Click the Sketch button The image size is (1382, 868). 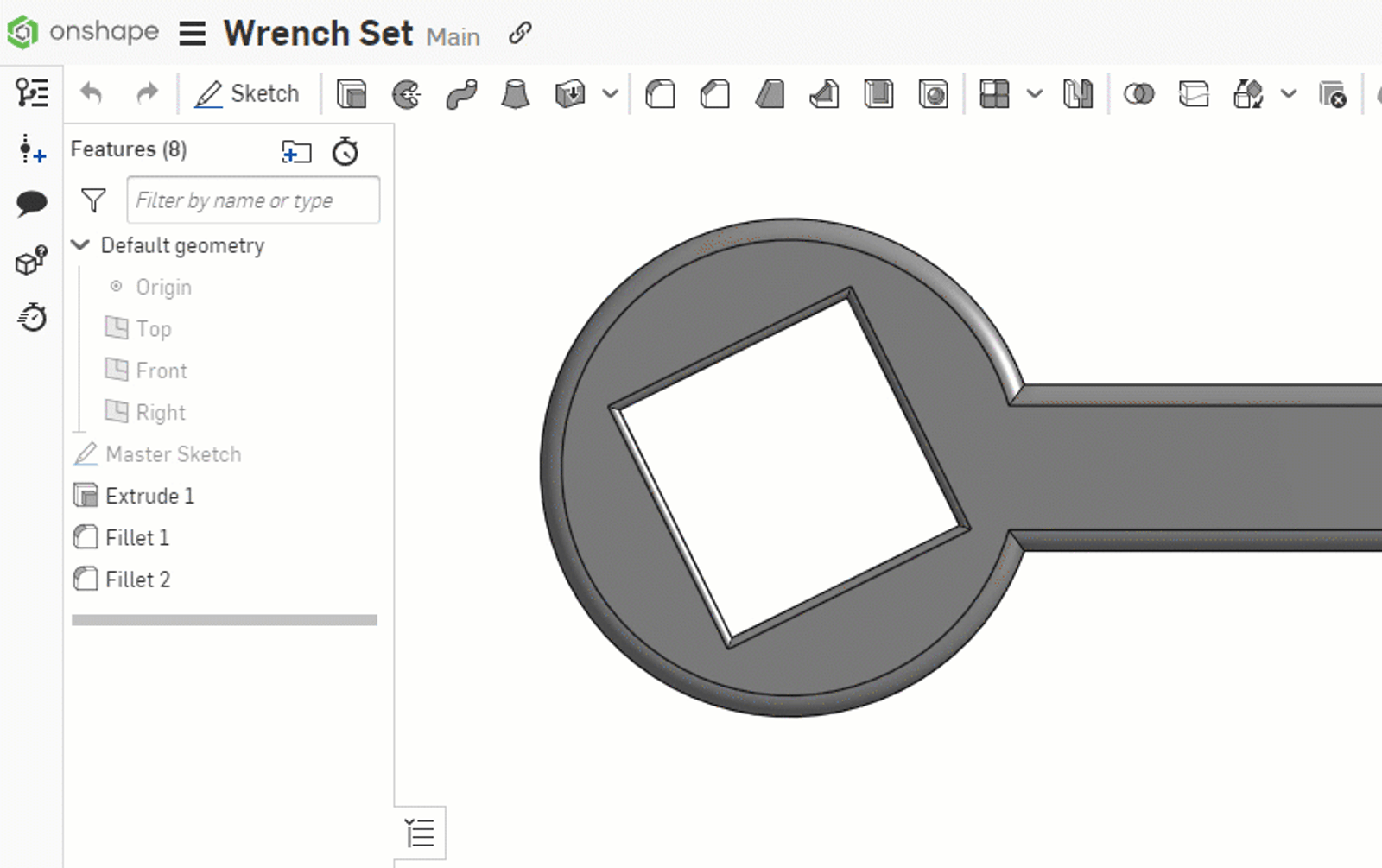pos(248,93)
